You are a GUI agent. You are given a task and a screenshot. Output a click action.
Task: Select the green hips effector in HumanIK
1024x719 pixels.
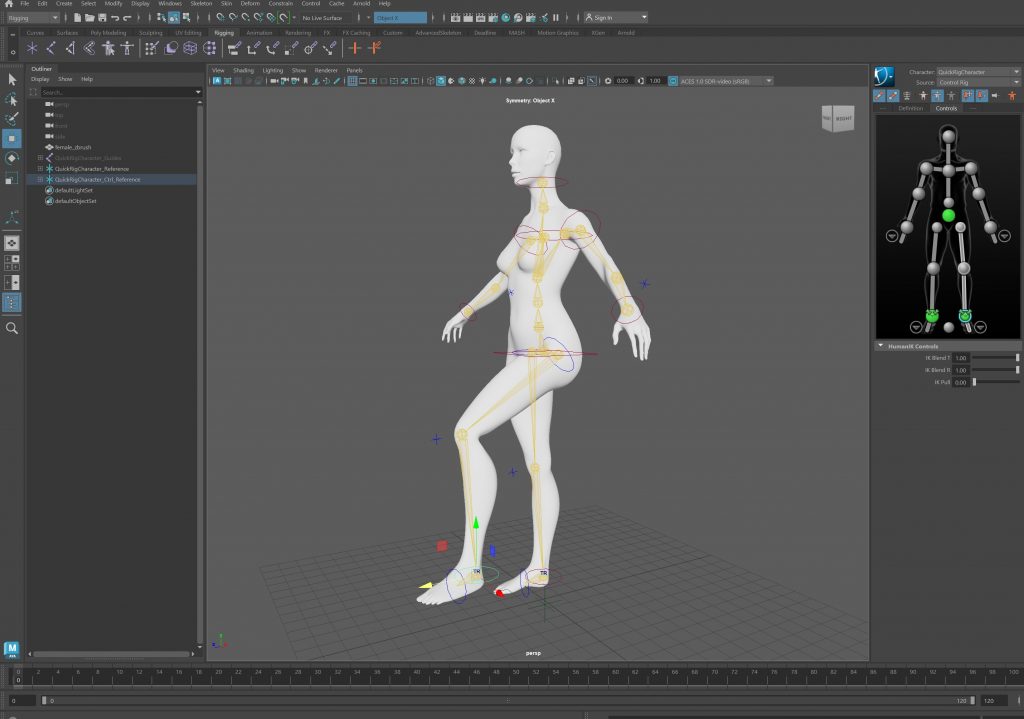[948, 215]
